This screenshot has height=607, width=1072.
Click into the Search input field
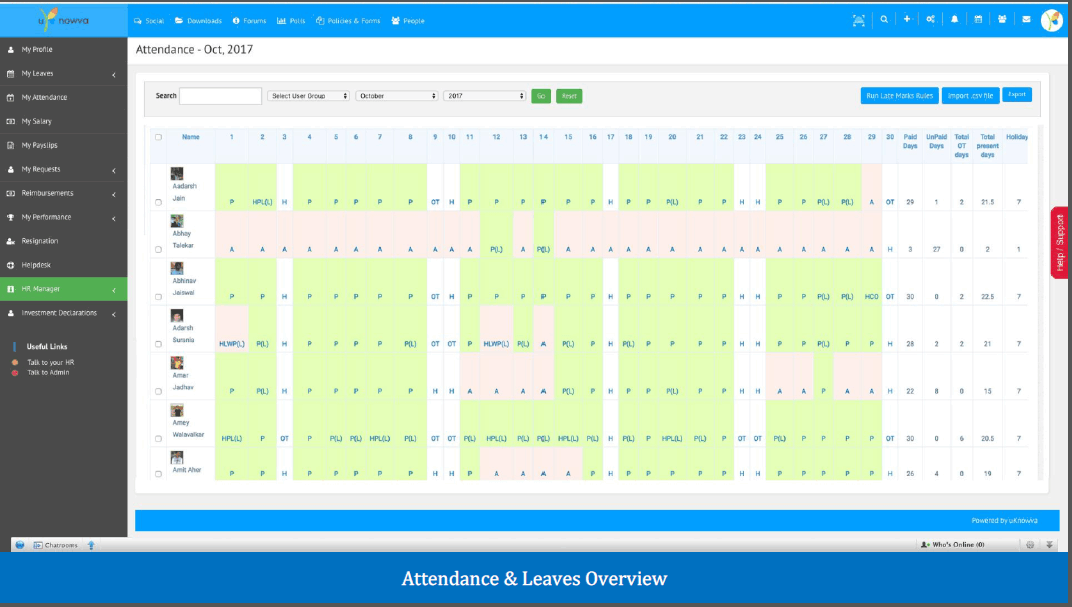tap(220, 96)
